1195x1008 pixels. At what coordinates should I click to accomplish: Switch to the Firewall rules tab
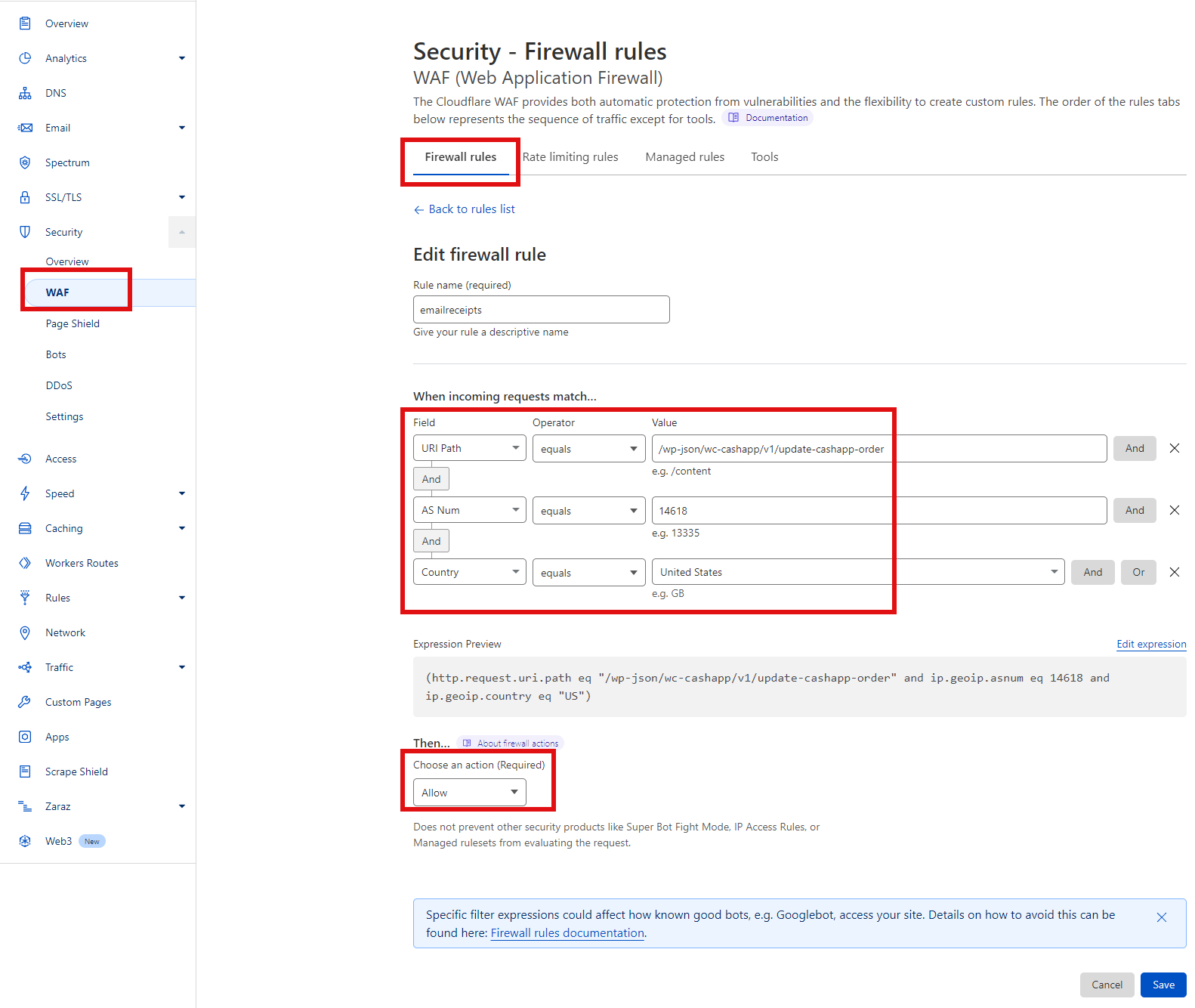click(x=461, y=157)
